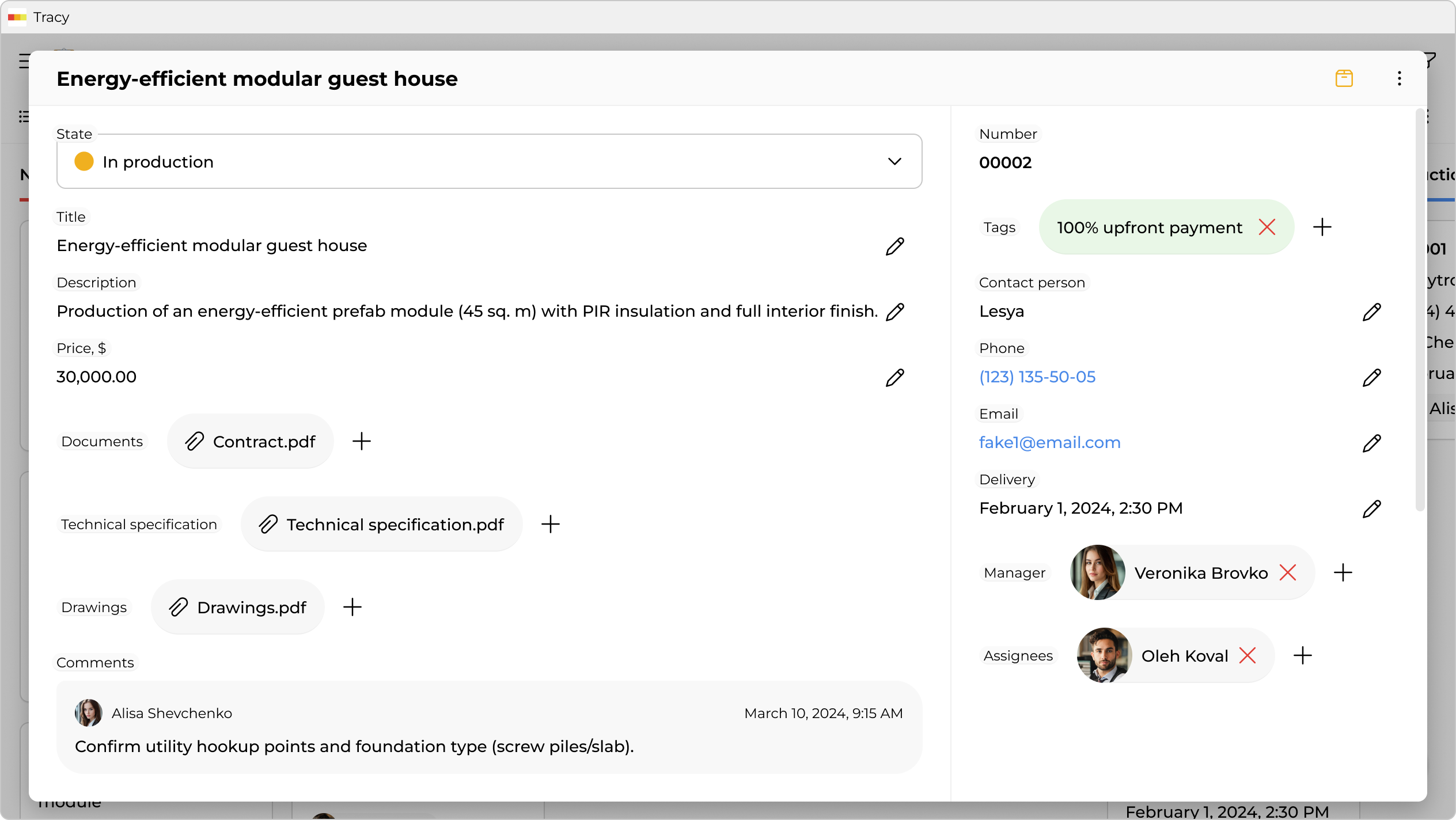Call the (123) 135-50-05 phone link
The height and width of the screenshot is (820, 1456).
1037,377
